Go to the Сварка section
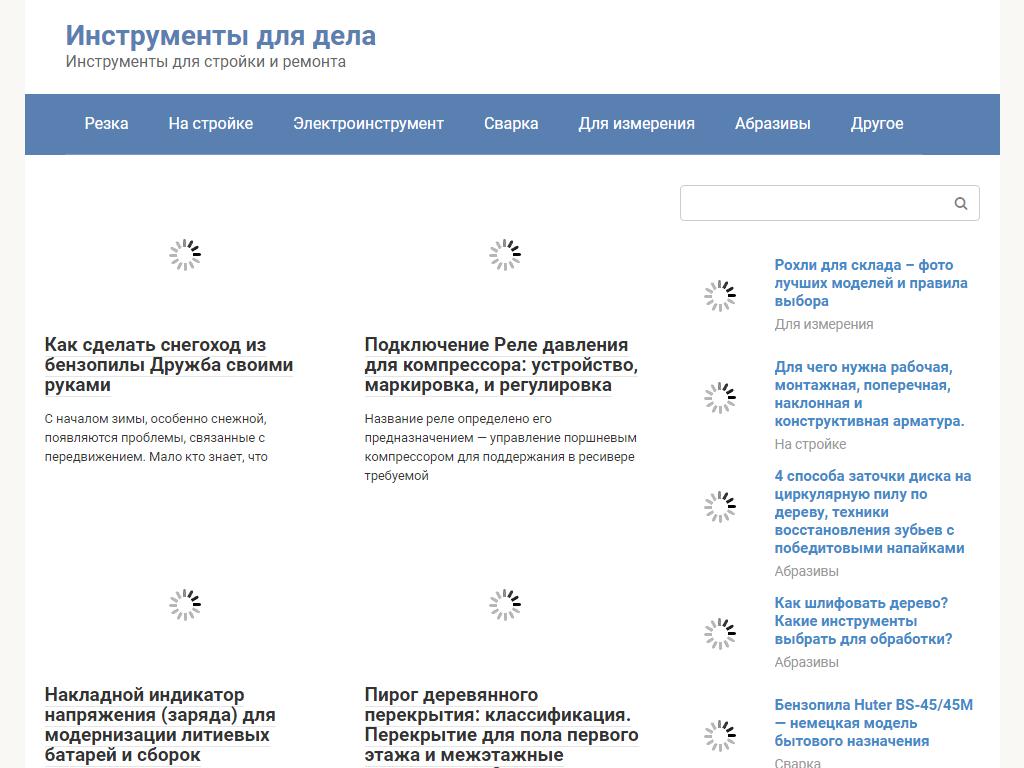 [511, 124]
